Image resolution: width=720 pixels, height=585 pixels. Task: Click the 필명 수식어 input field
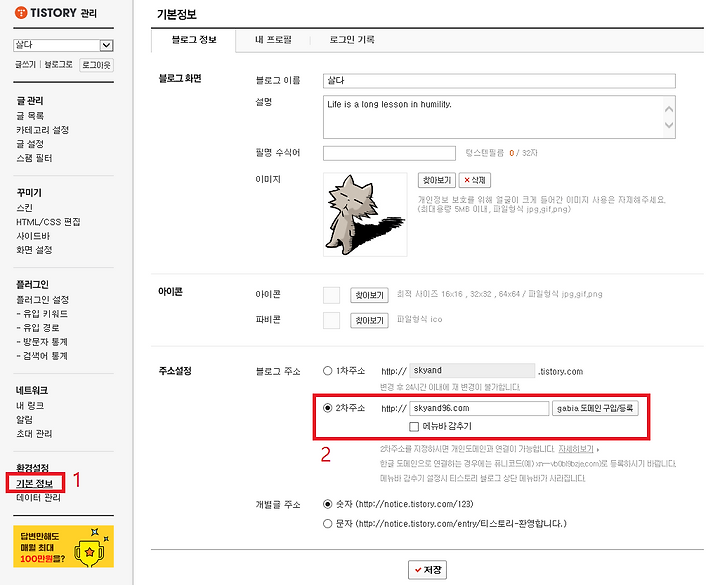pos(389,153)
